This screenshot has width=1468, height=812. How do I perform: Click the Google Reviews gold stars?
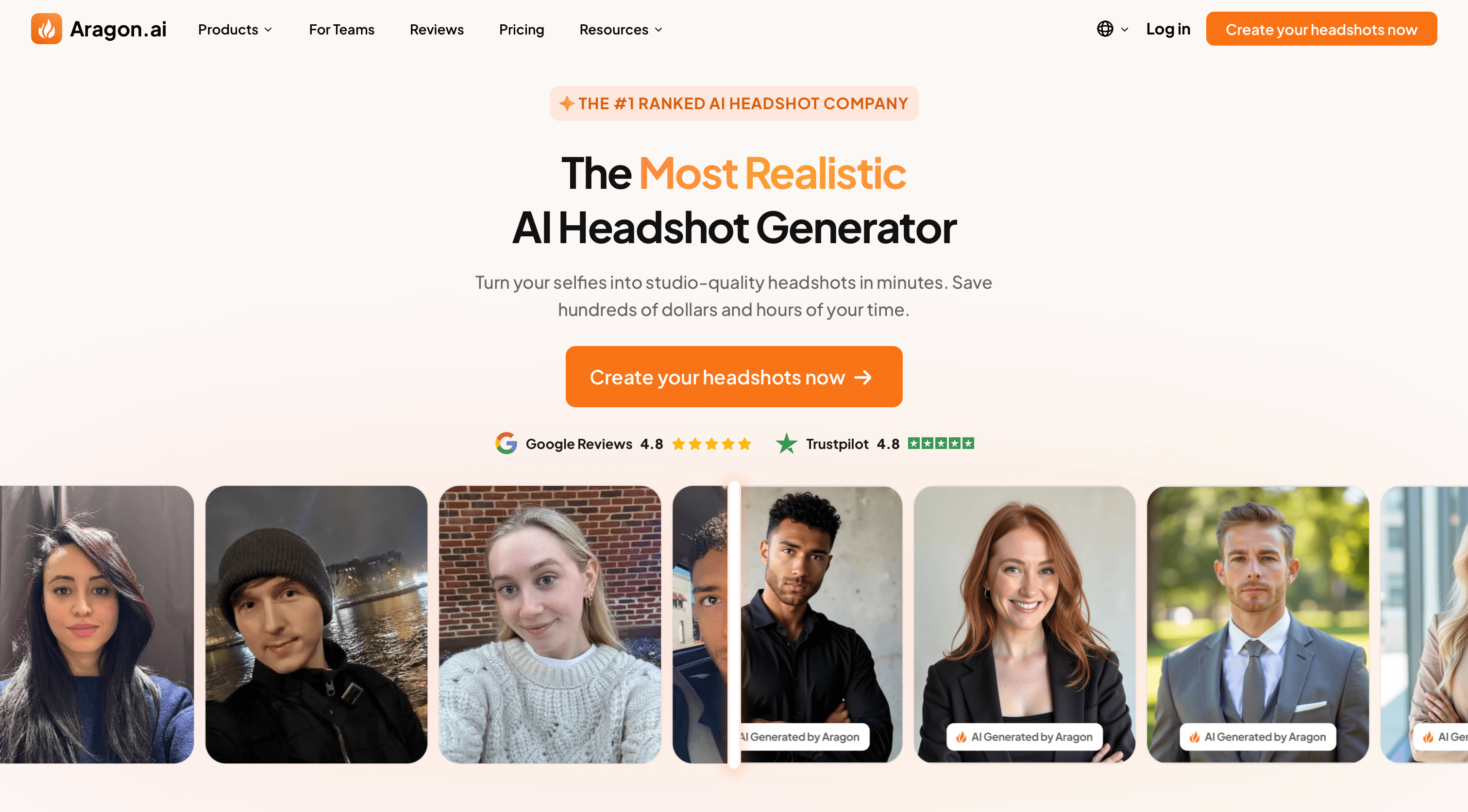coord(711,444)
